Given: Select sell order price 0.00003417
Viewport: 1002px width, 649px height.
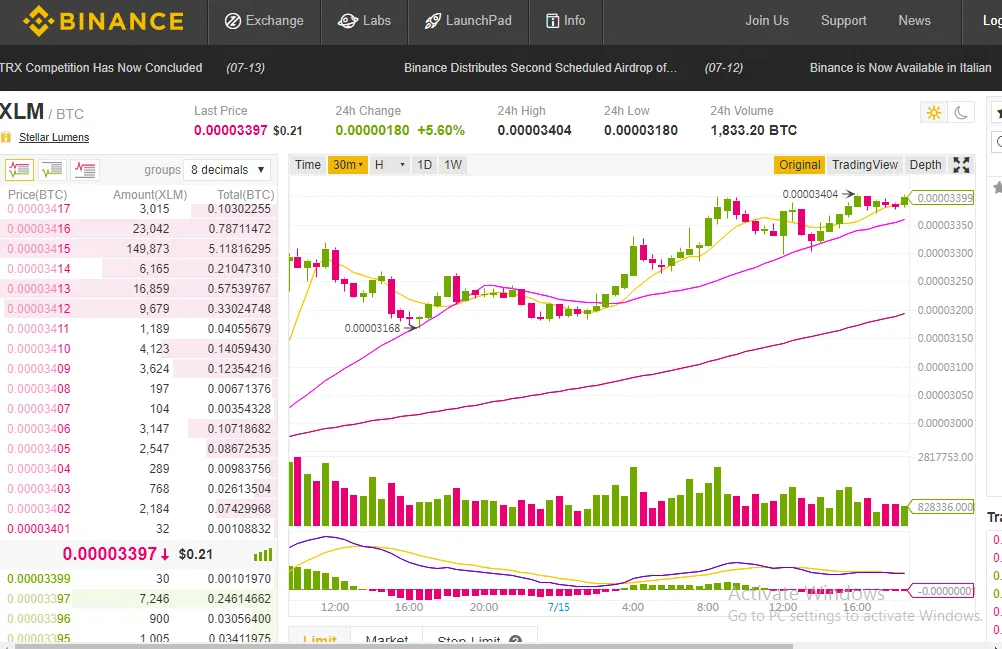Looking at the screenshot, I should point(38,209).
